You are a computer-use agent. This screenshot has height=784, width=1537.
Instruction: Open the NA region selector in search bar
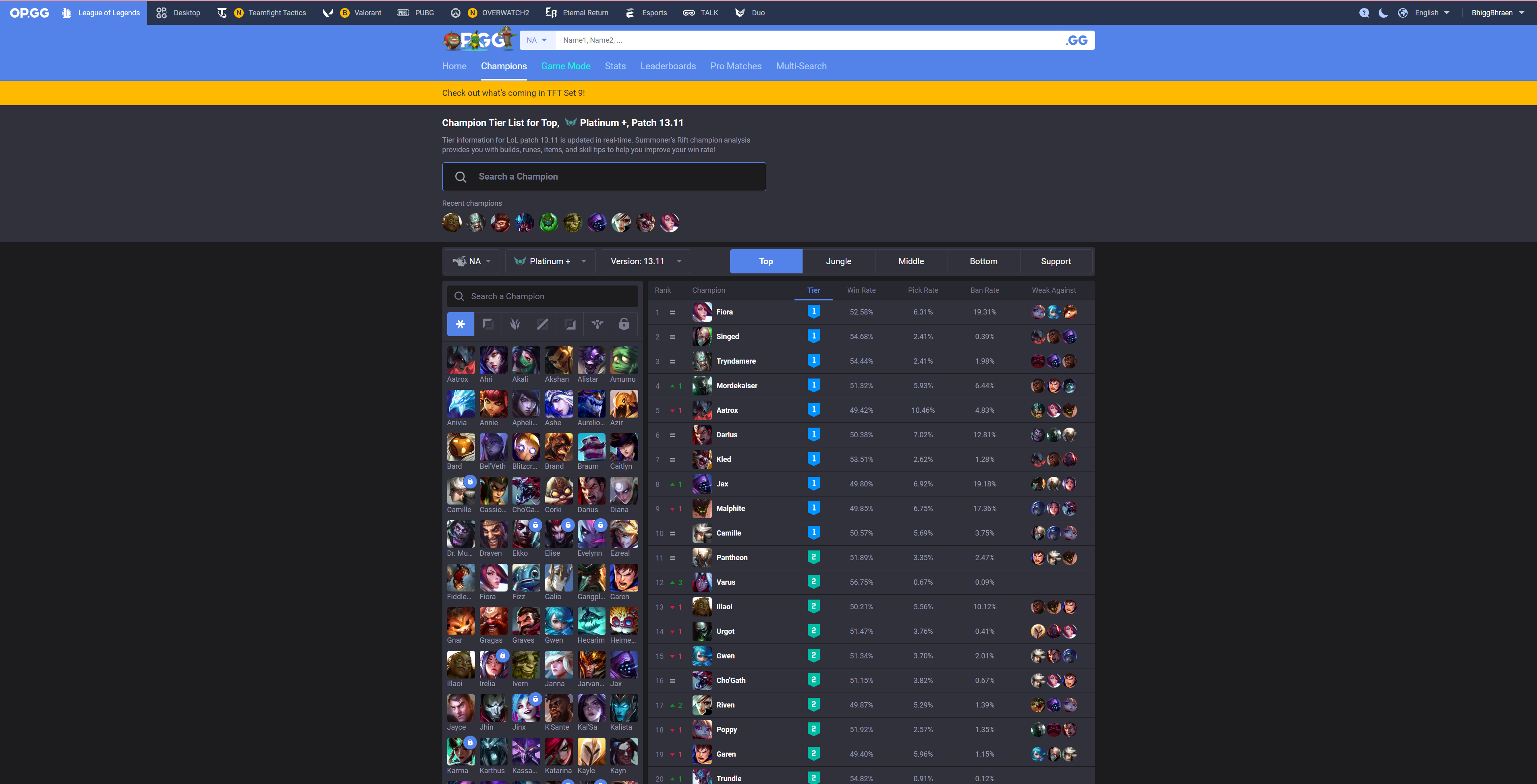[537, 40]
